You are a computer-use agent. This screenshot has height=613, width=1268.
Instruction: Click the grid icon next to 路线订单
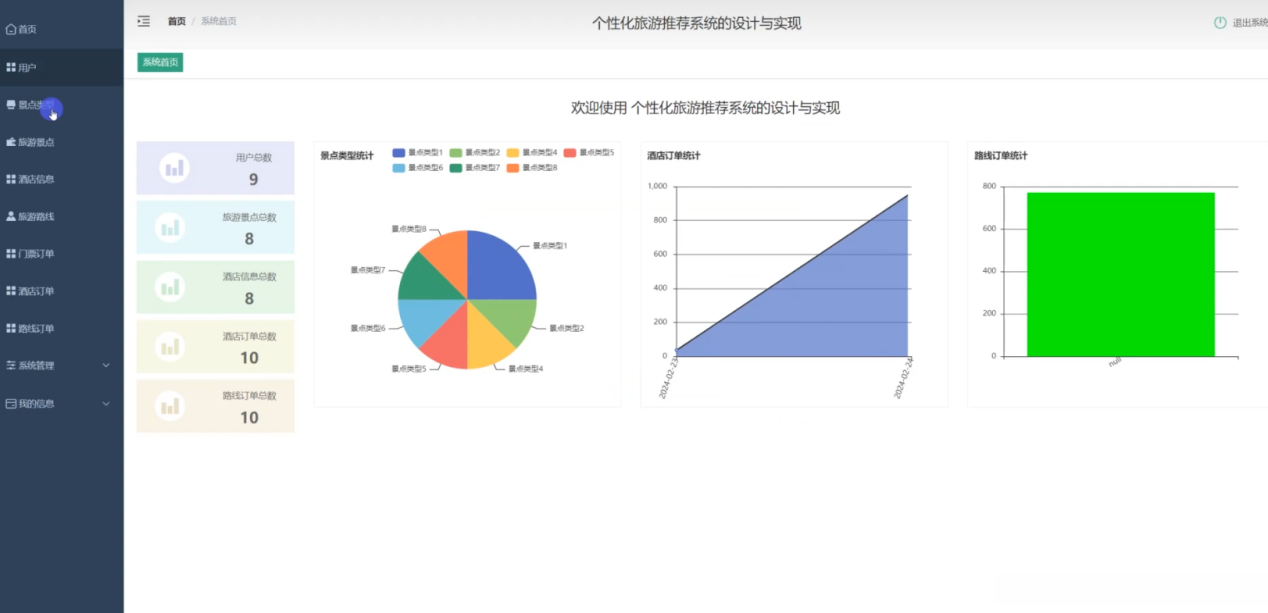tap(11, 328)
